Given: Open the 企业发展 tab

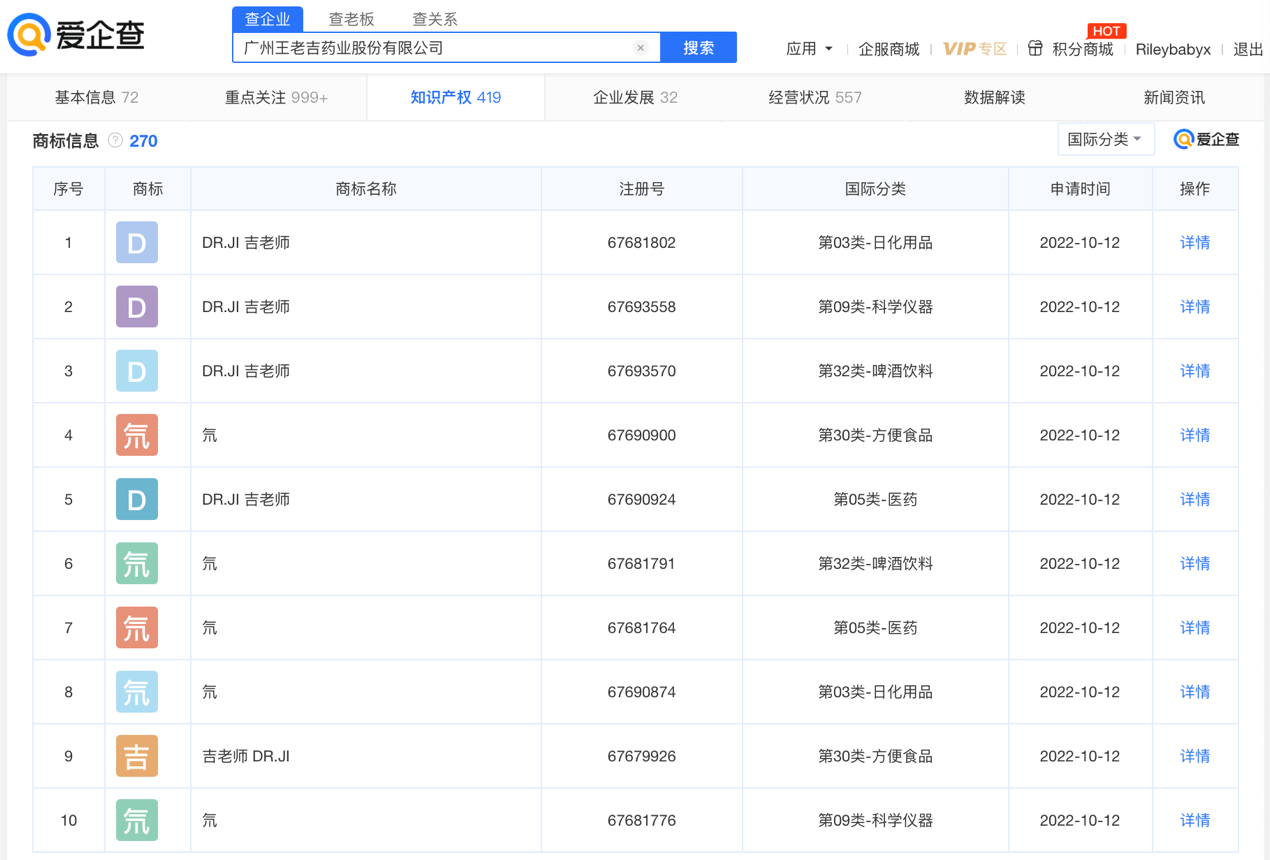Looking at the screenshot, I should 635,98.
